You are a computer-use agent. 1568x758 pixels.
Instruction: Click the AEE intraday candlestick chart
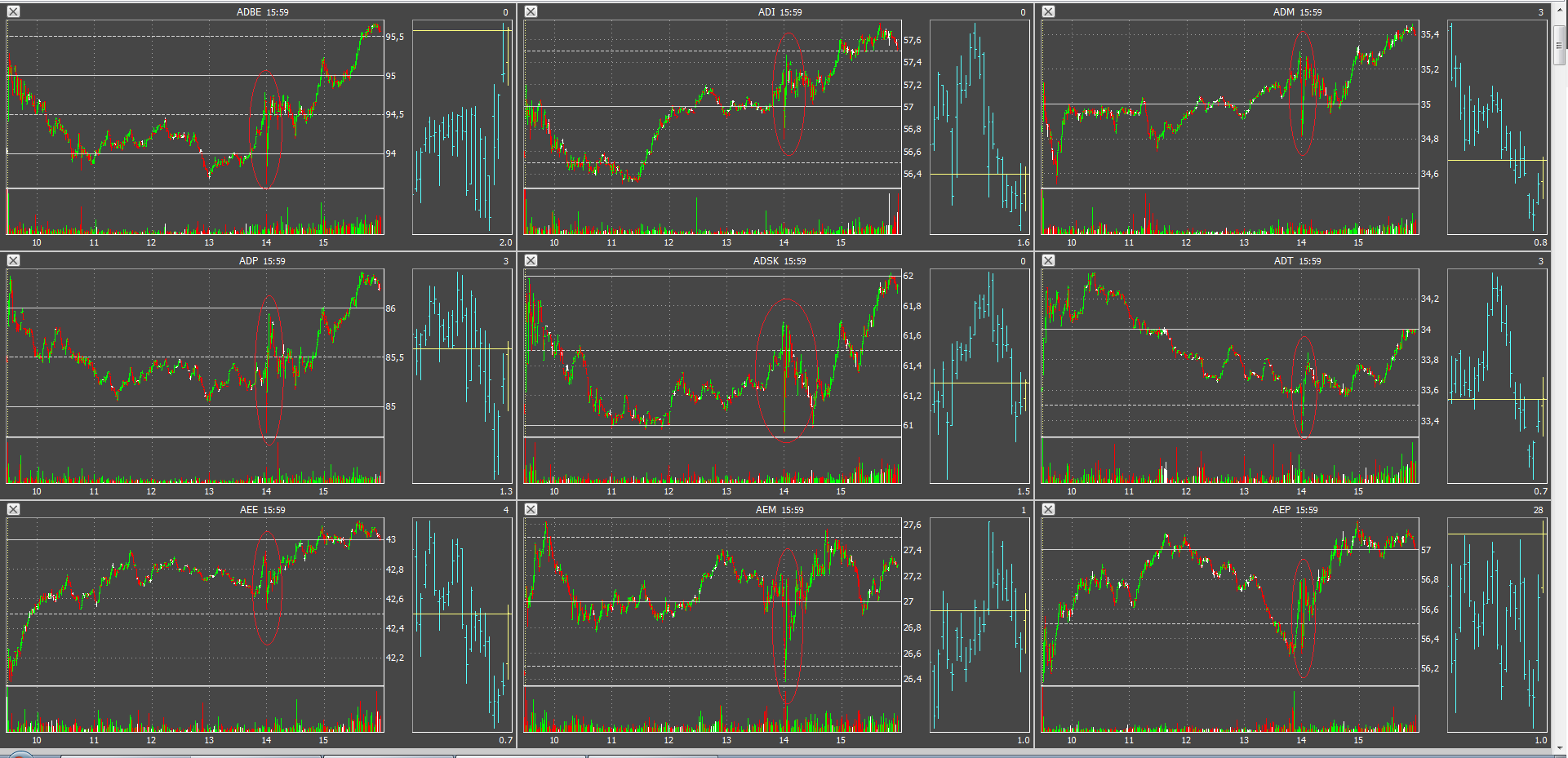[x=195, y=602]
